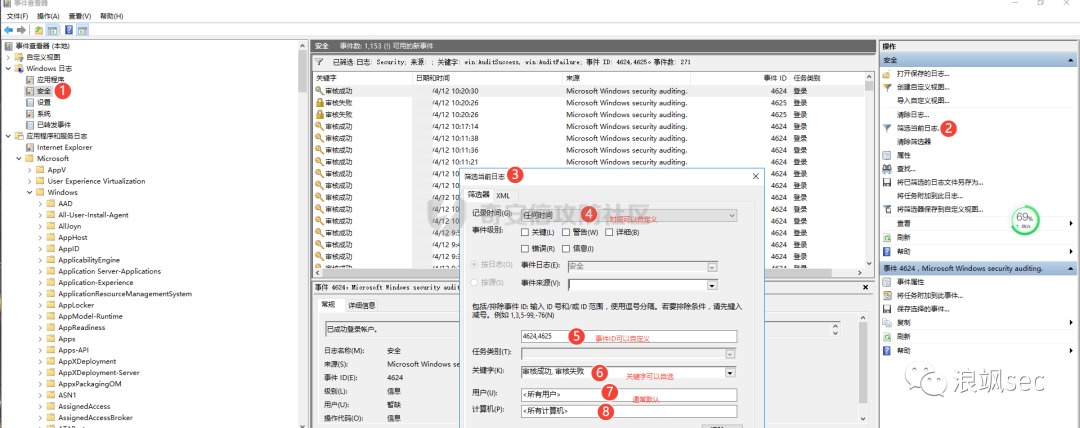Click the back arrow toolbar icon
This screenshot has height=428, width=1080.
pos(8,30)
